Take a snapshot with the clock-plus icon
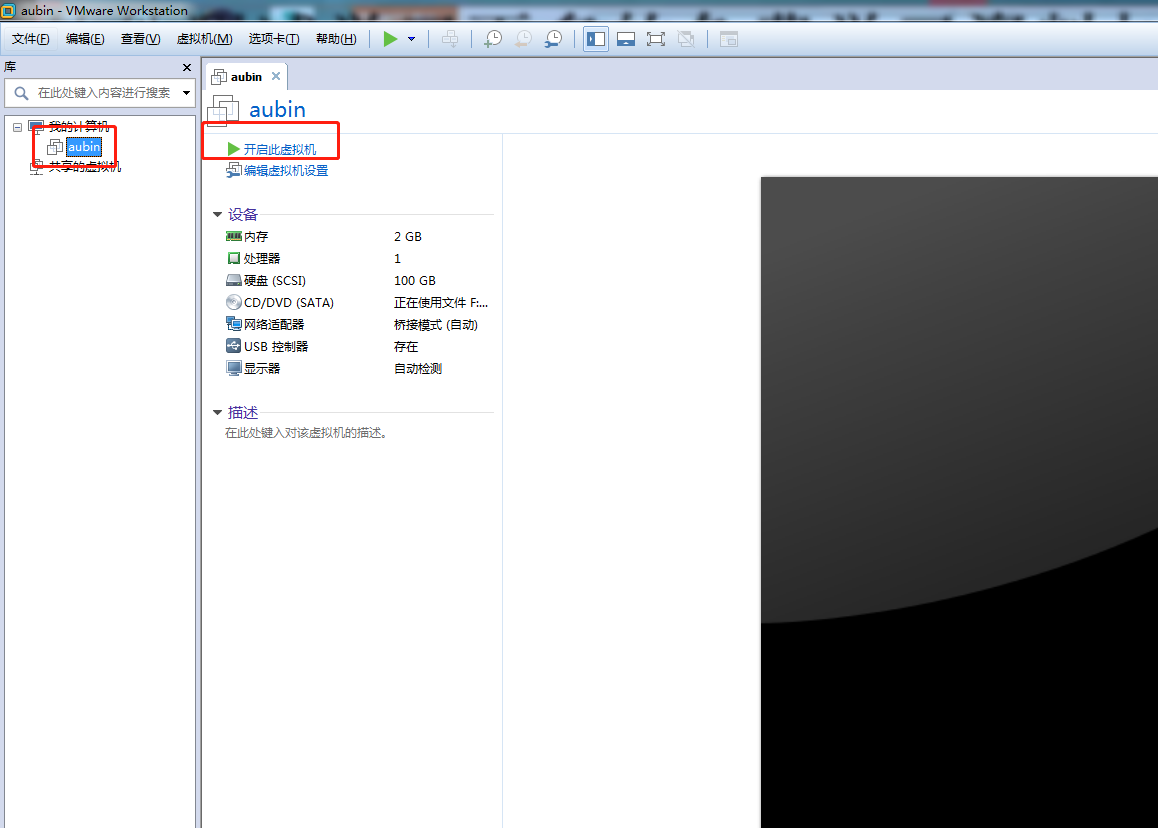This screenshot has height=828, width=1158. click(x=493, y=39)
